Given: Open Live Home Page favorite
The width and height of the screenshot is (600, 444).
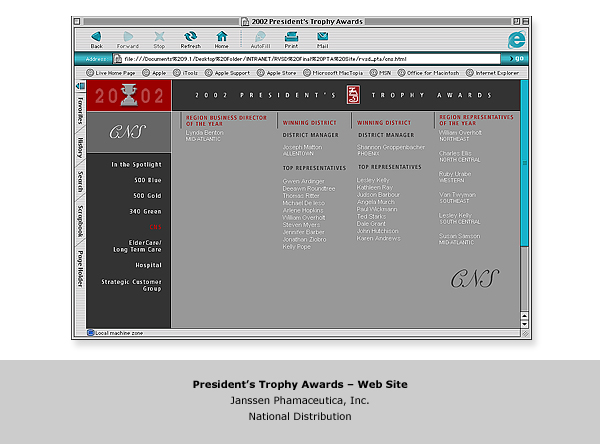Looking at the screenshot, I should pos(111,73).
